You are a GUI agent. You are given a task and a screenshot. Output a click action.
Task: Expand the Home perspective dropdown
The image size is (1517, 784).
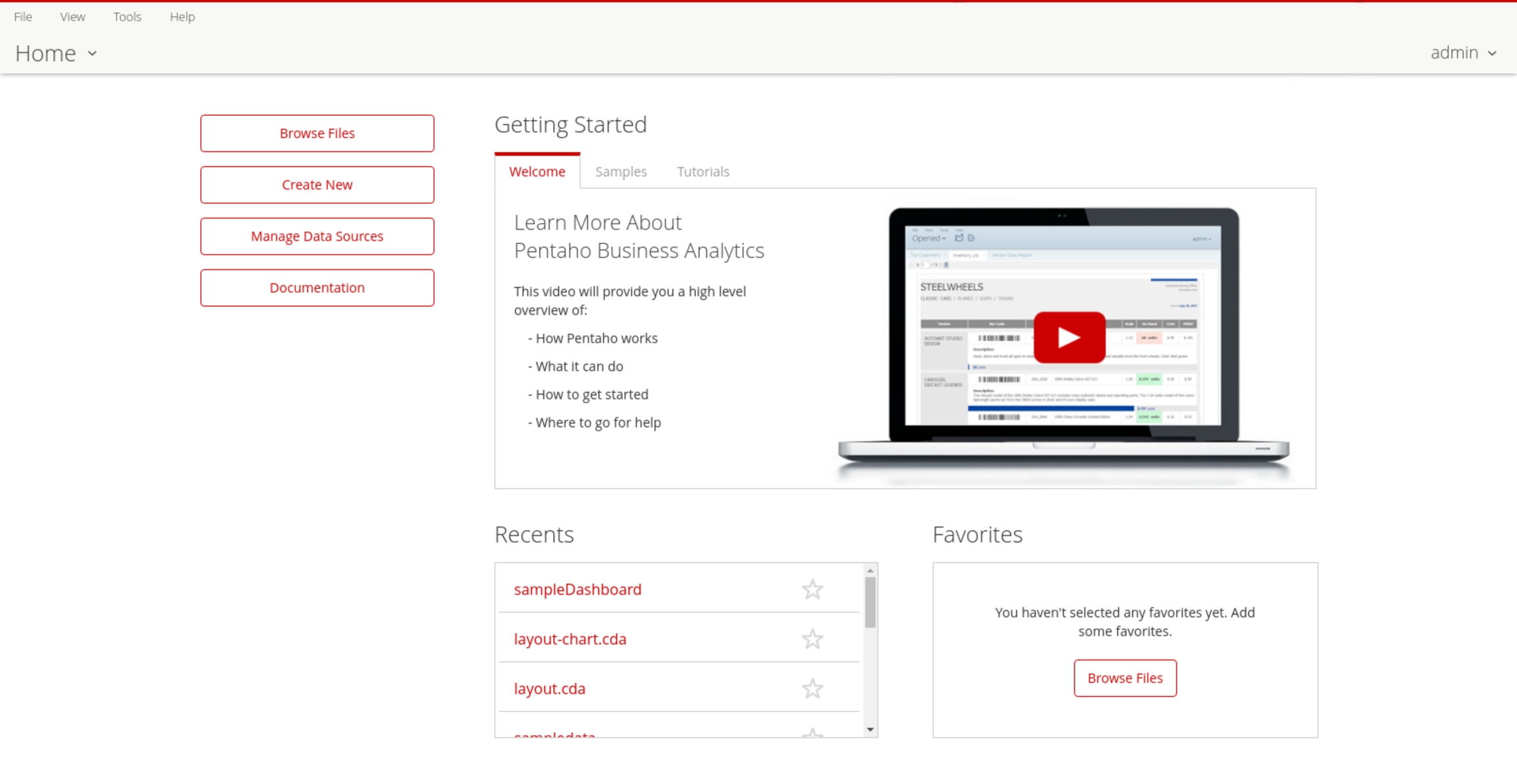56,53
